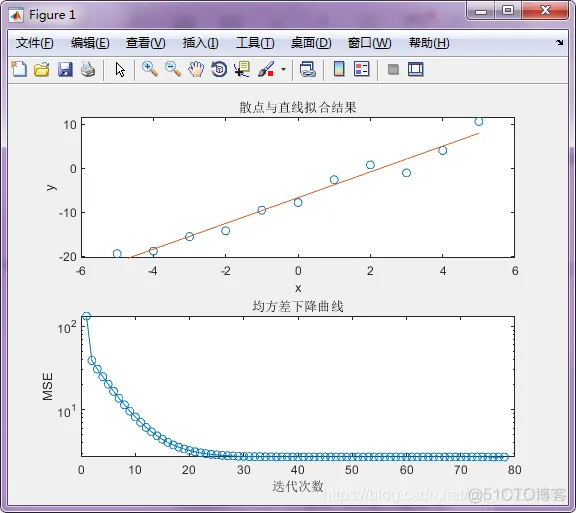Click the Show Plot Tools icon

tap(415, 69)
